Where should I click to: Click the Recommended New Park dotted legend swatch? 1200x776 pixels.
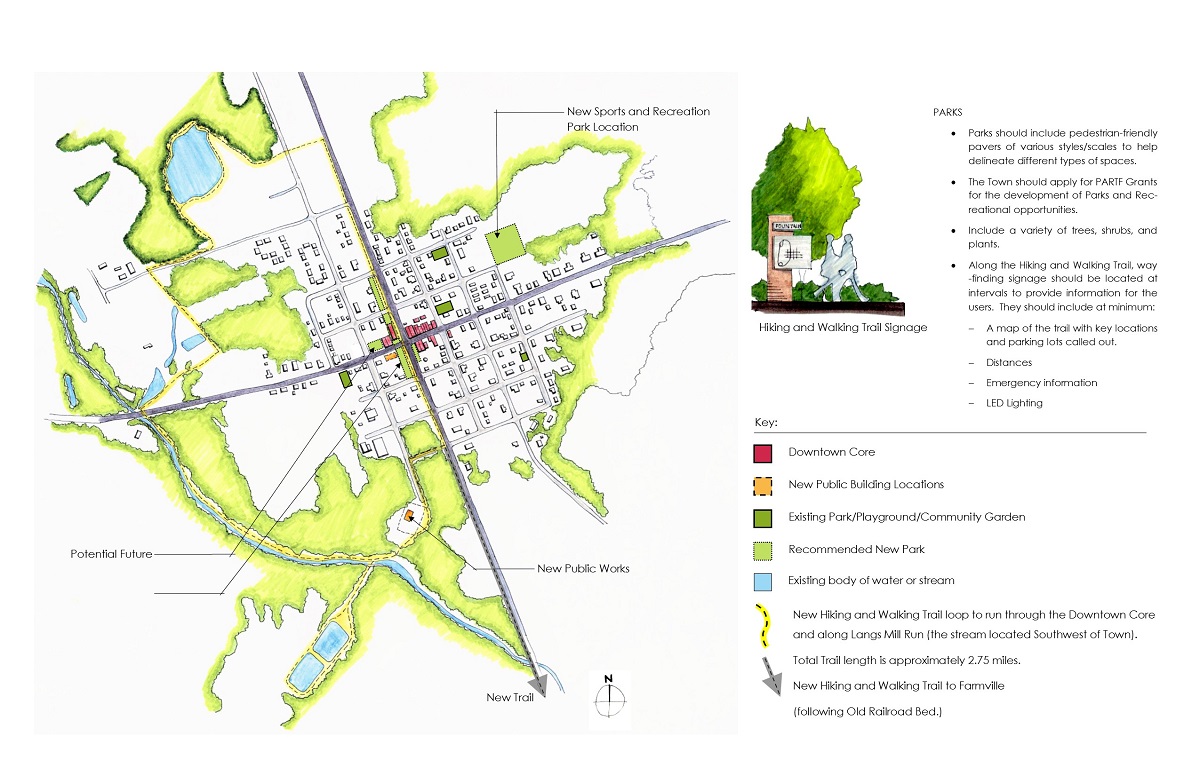pyautogui.click(x=760, y=549)
